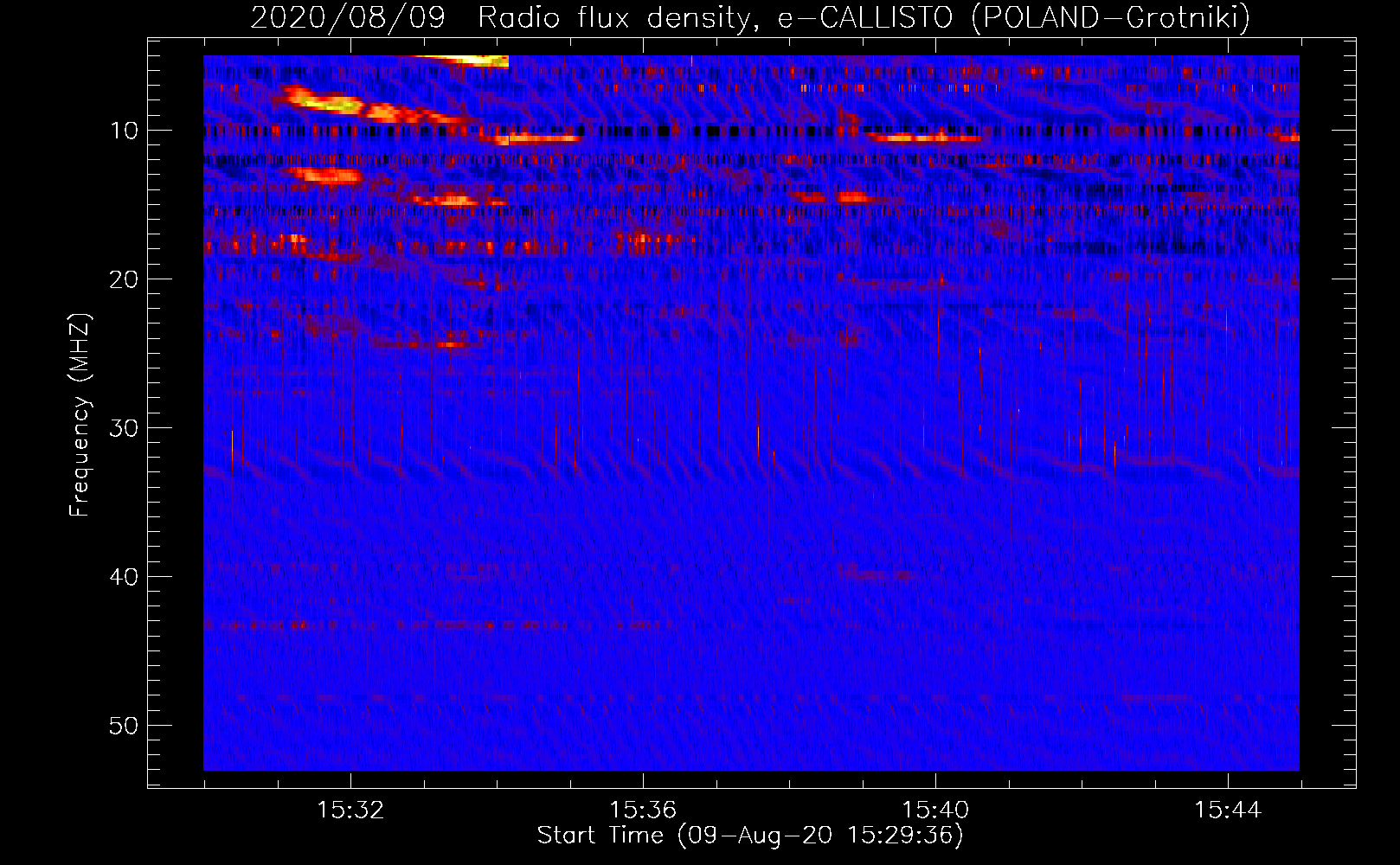Click the 15:36 time tick label

[x=643, y=811]
